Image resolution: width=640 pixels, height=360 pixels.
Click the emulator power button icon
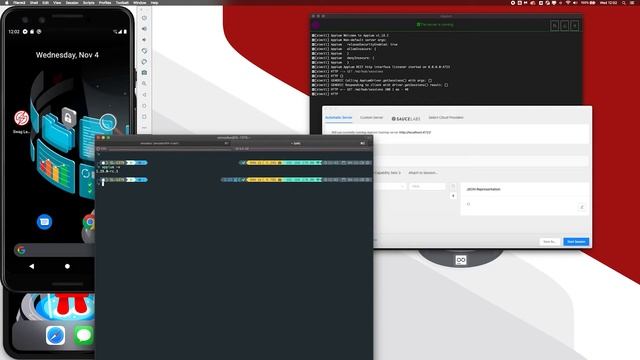point(144,18)
